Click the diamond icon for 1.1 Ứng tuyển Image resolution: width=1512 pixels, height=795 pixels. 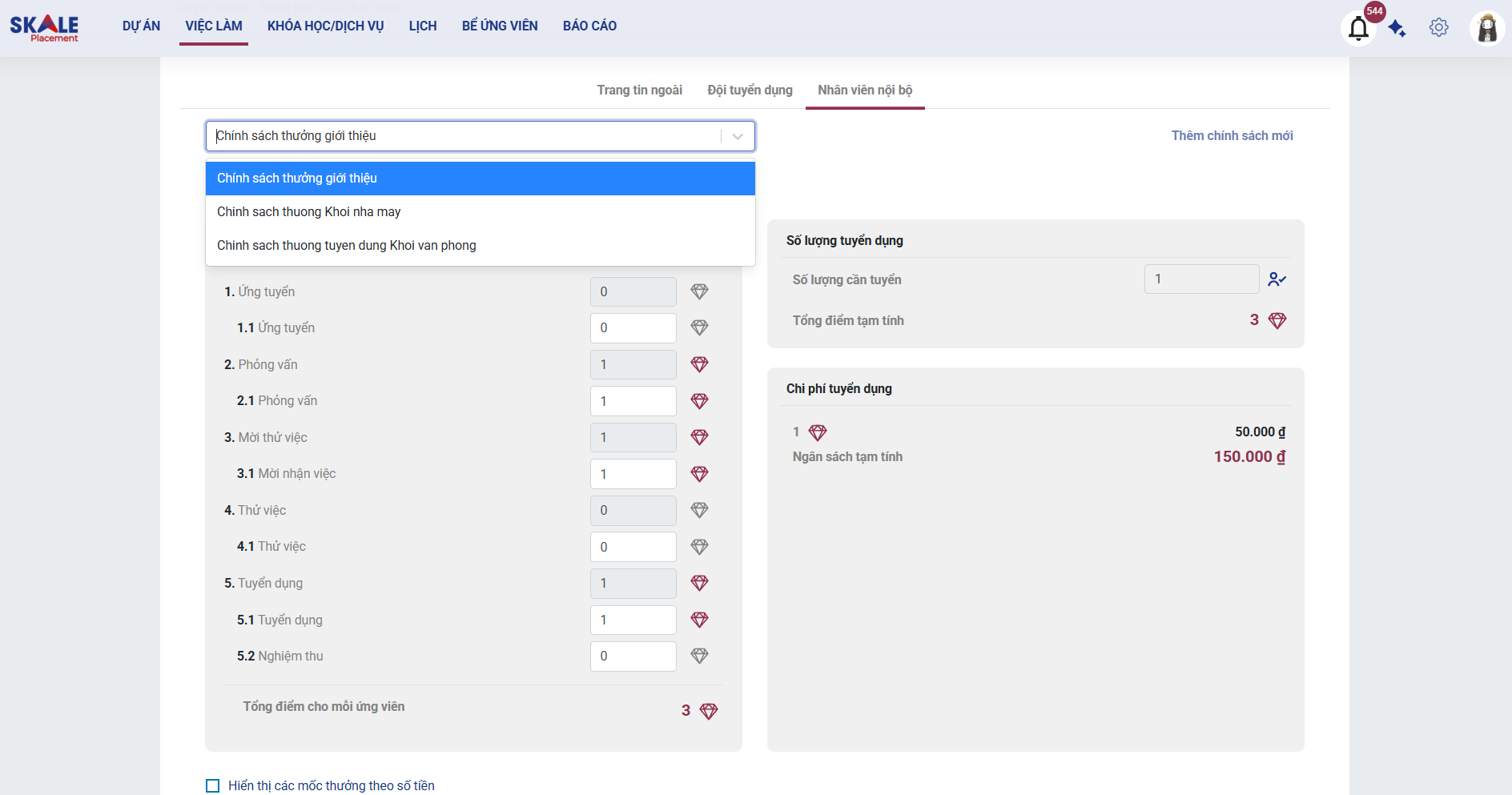[699, 327]
